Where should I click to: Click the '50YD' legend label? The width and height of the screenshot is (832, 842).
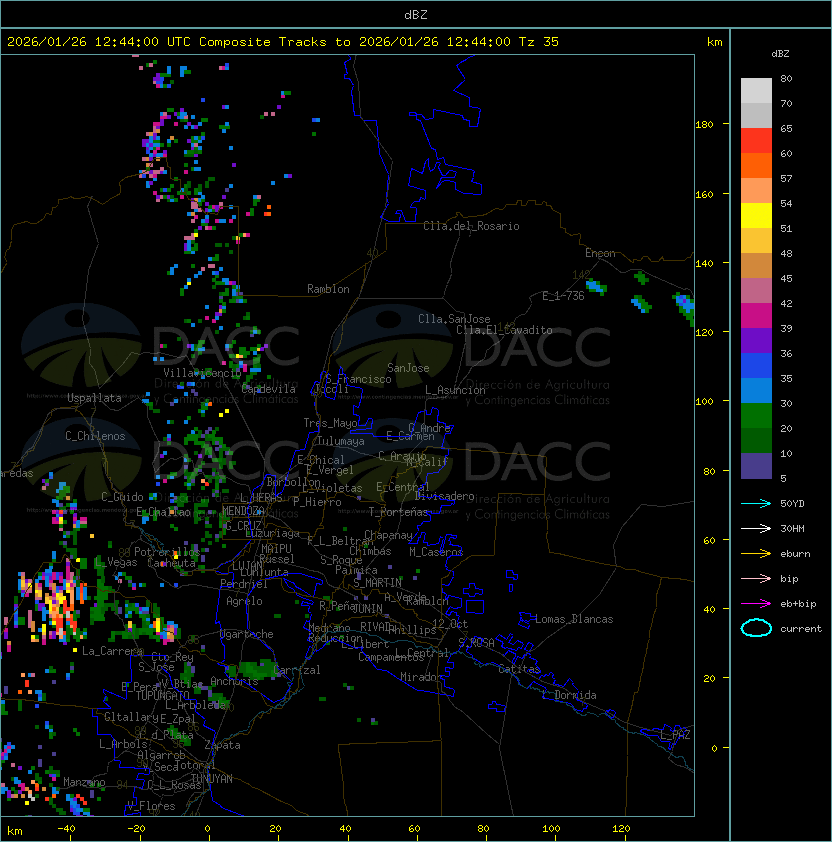792,504
